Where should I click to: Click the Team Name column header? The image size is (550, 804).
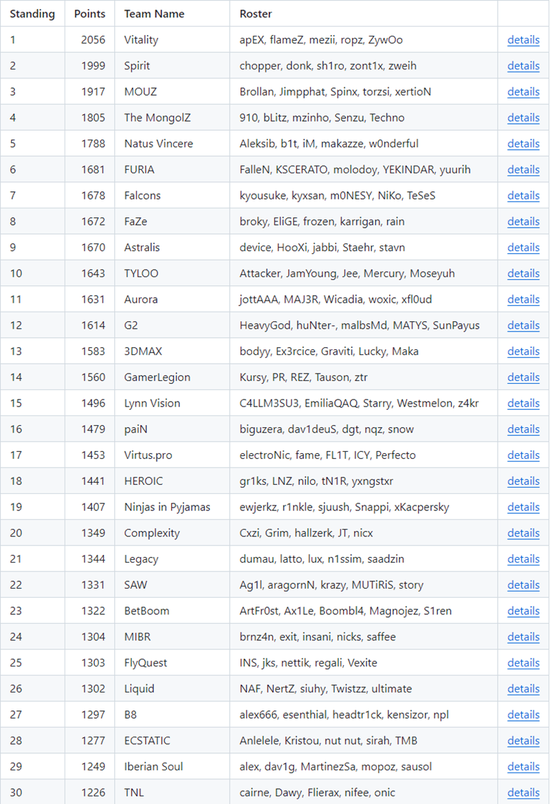(x=154, y=14)
